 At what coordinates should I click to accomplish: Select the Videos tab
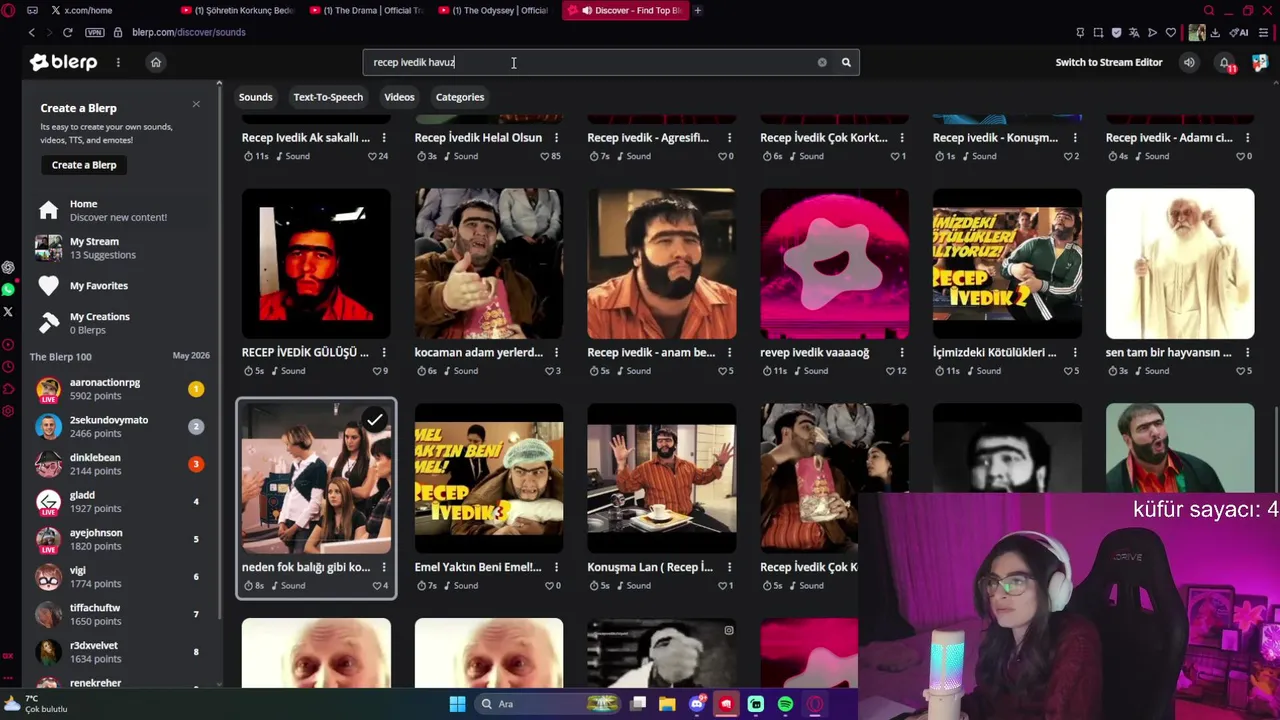tap(399, 97)
